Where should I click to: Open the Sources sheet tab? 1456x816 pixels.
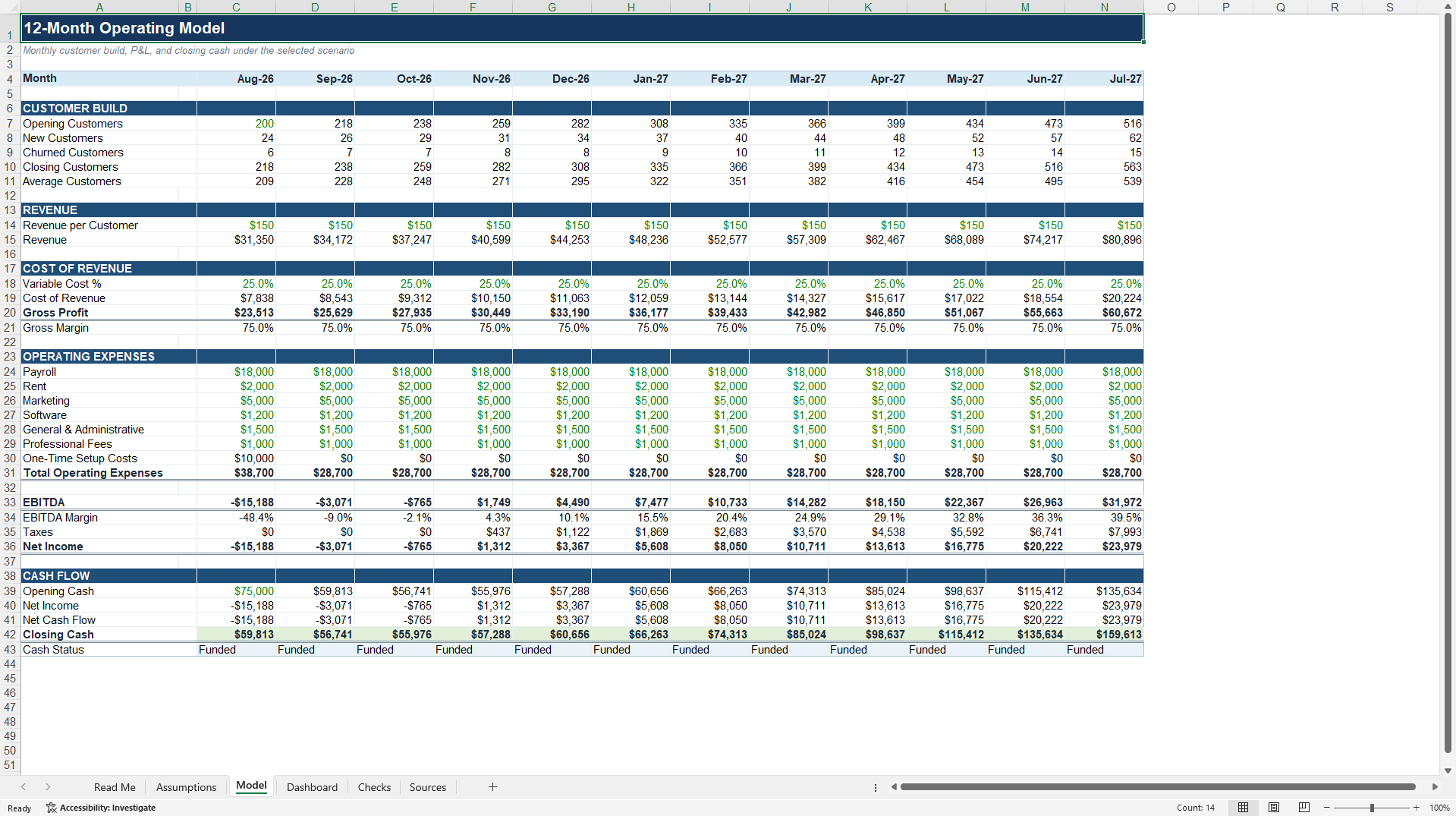coord(428,787)
